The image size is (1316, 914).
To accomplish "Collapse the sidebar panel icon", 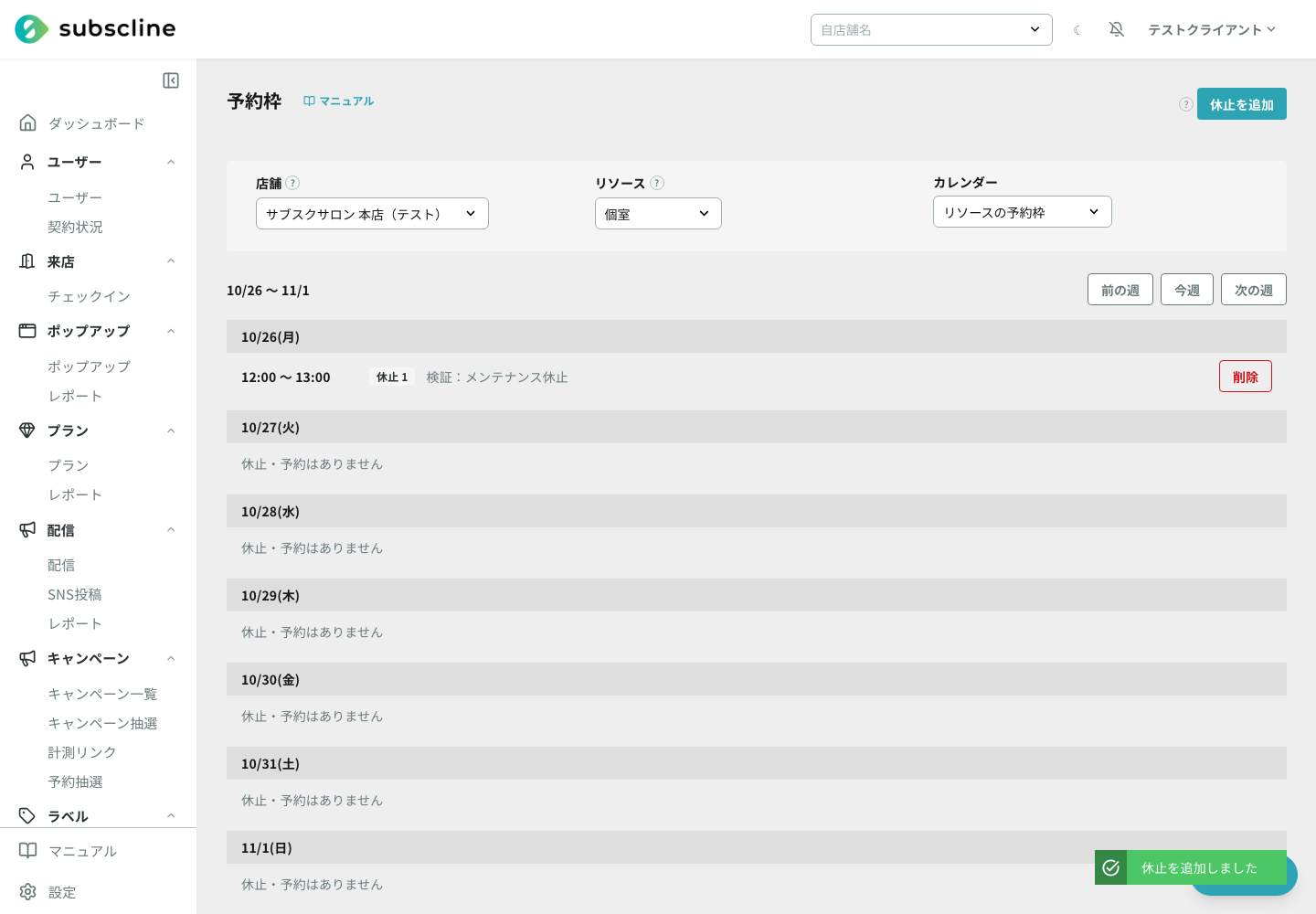I will 171,80.
